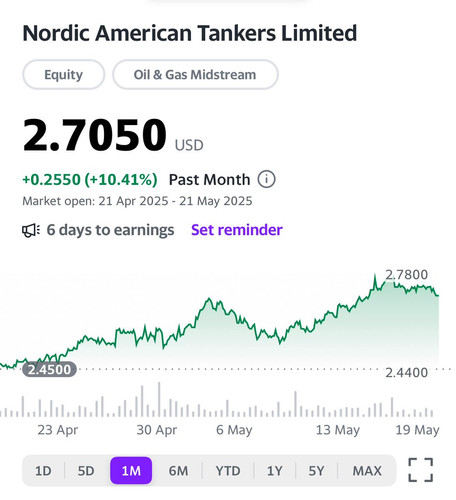Click the 30 Apr date marker
The image size is (456, 500).
tap(157, 430)
